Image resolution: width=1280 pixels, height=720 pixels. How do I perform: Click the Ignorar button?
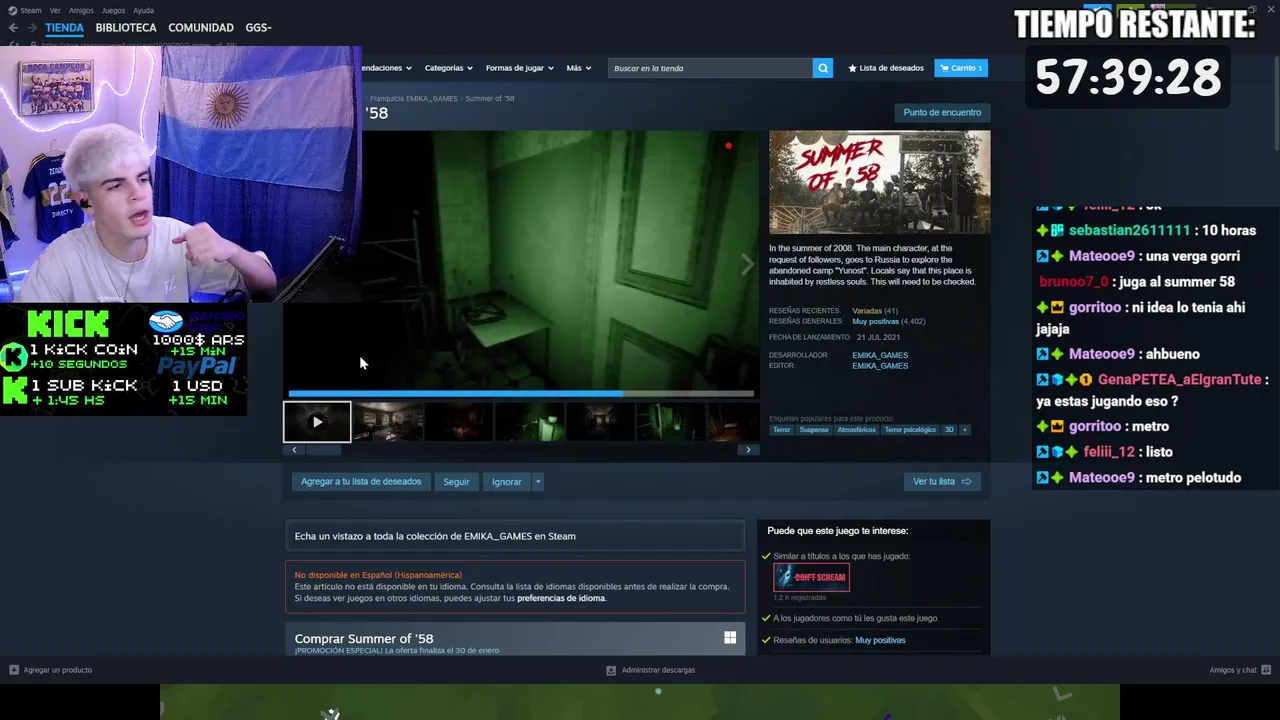[506, 482]
